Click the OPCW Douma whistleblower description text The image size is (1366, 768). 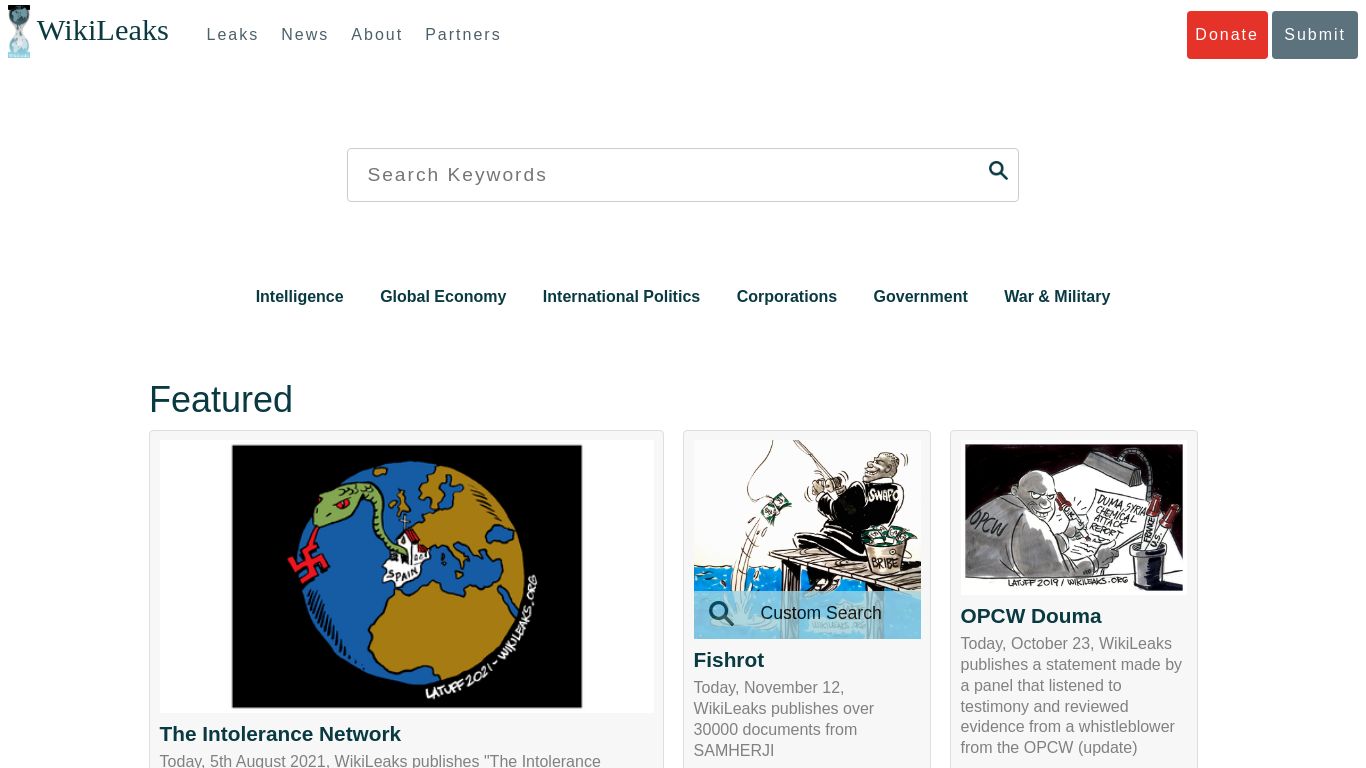(1071, 696)
